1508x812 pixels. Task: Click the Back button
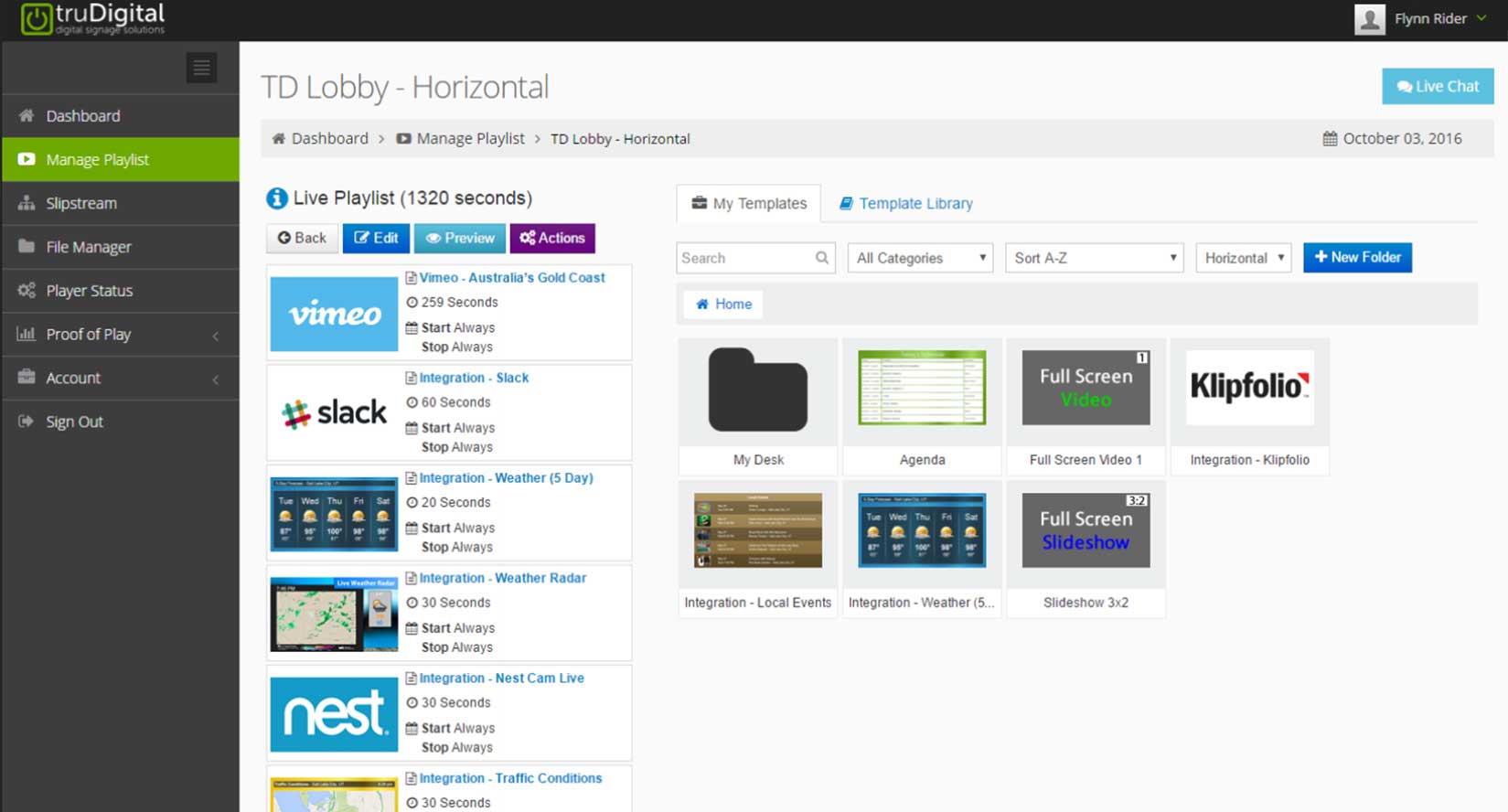coord(302,238)
